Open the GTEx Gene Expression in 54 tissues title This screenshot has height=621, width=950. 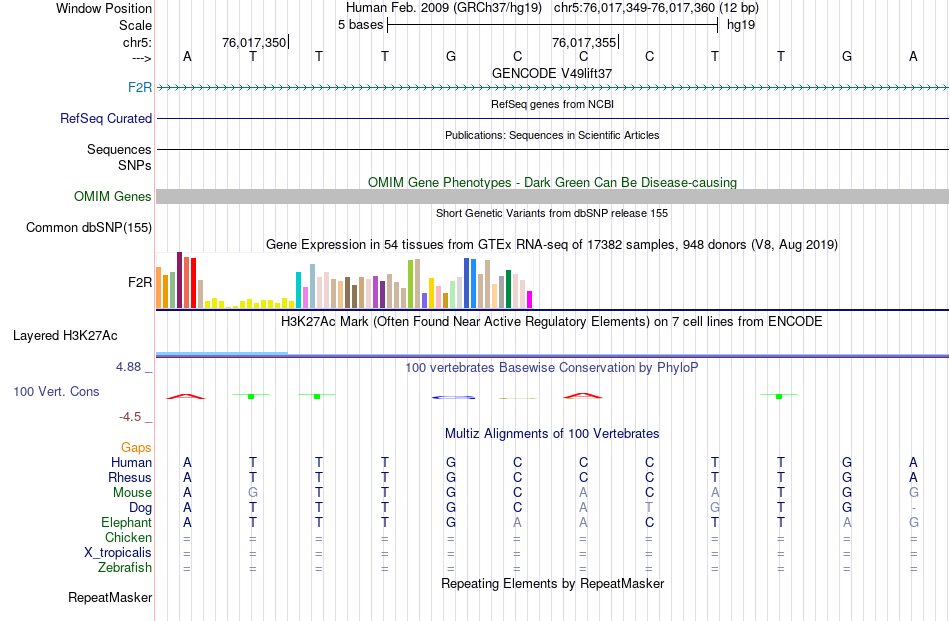(x=552, y=245)
